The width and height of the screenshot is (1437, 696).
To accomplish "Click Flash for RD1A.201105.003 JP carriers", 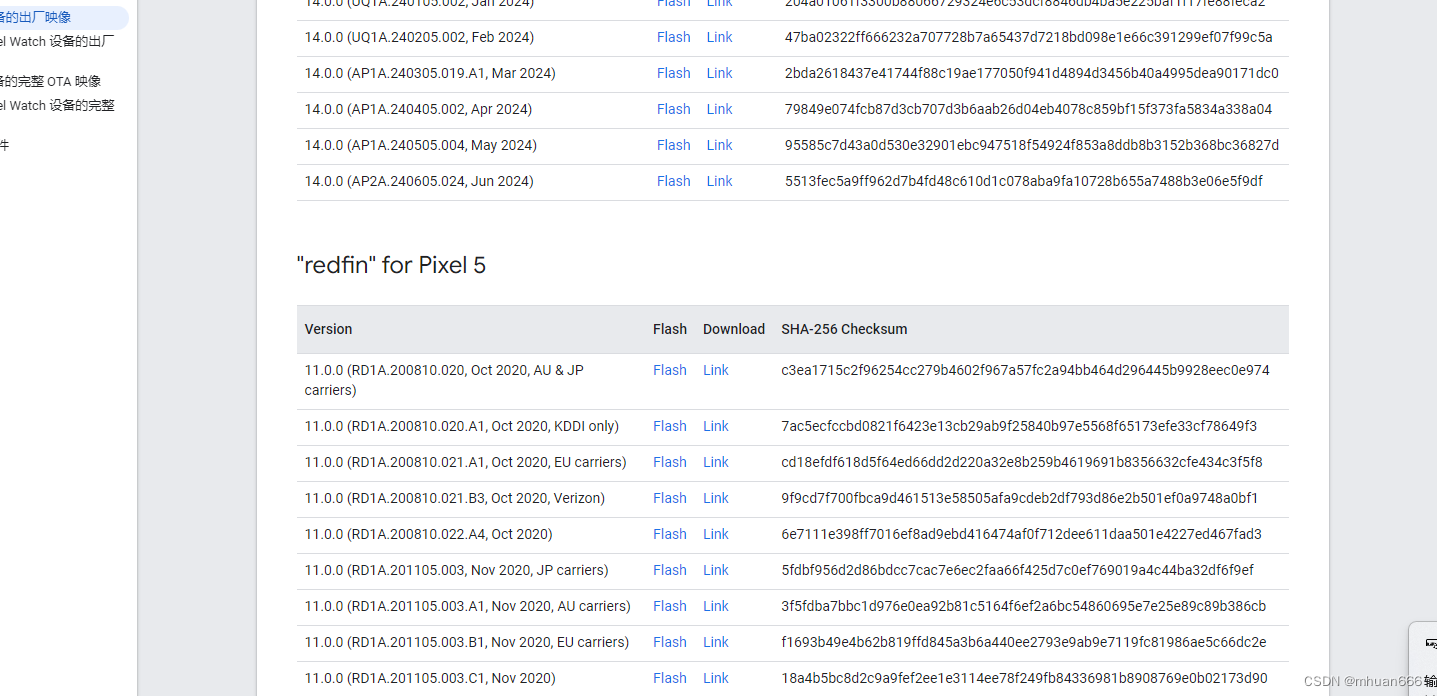I will (x=669, y=570).
